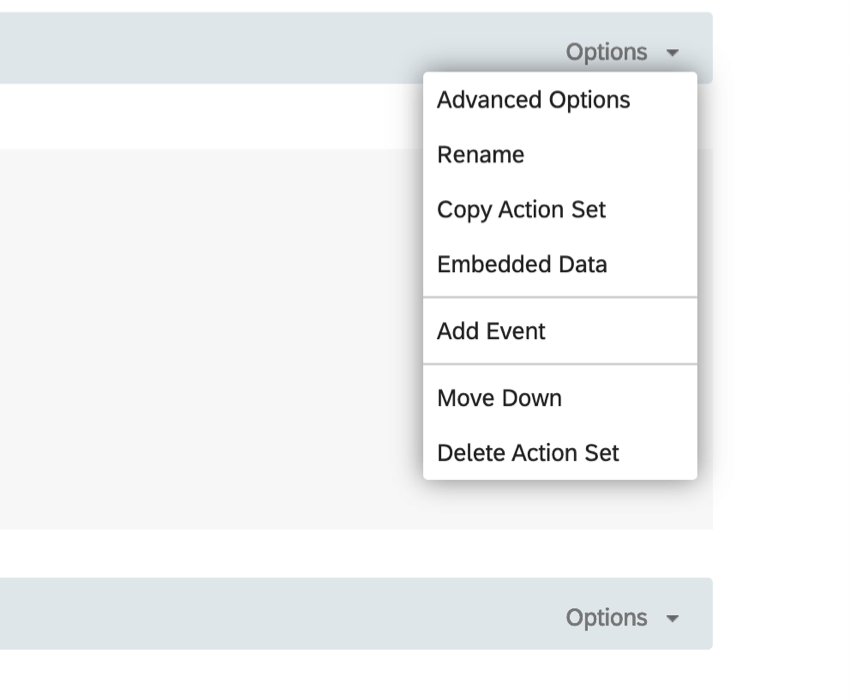Click the chevron beside top Options
Image resolution: width=850 pixels, height=700 pixels.
pos(672,53)
